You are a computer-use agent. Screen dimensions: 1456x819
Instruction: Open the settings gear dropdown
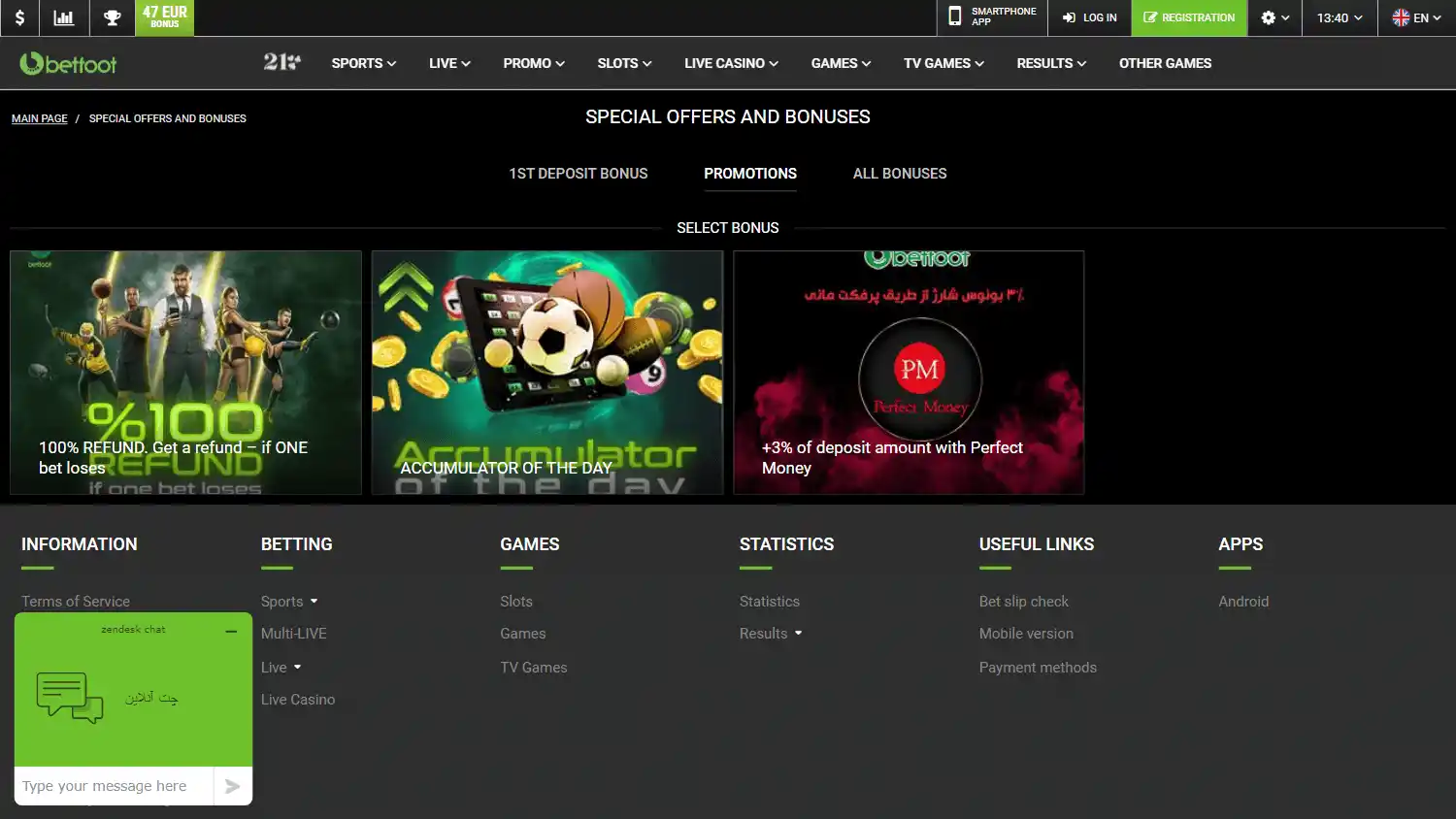(1274, 17)
